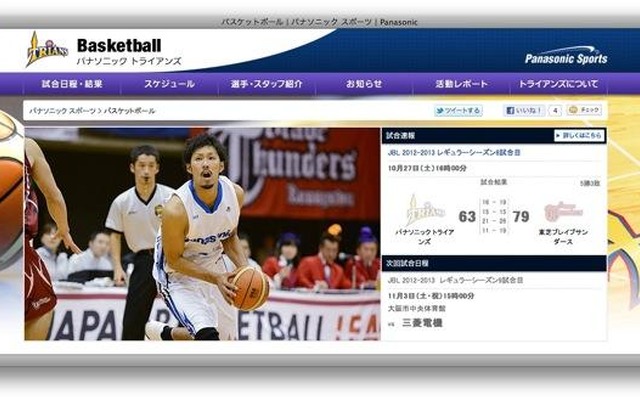The width and height of the screenshot is (640, 400).
Task: Open 試合日程・結果 menu tab
Action: (72, 84)
